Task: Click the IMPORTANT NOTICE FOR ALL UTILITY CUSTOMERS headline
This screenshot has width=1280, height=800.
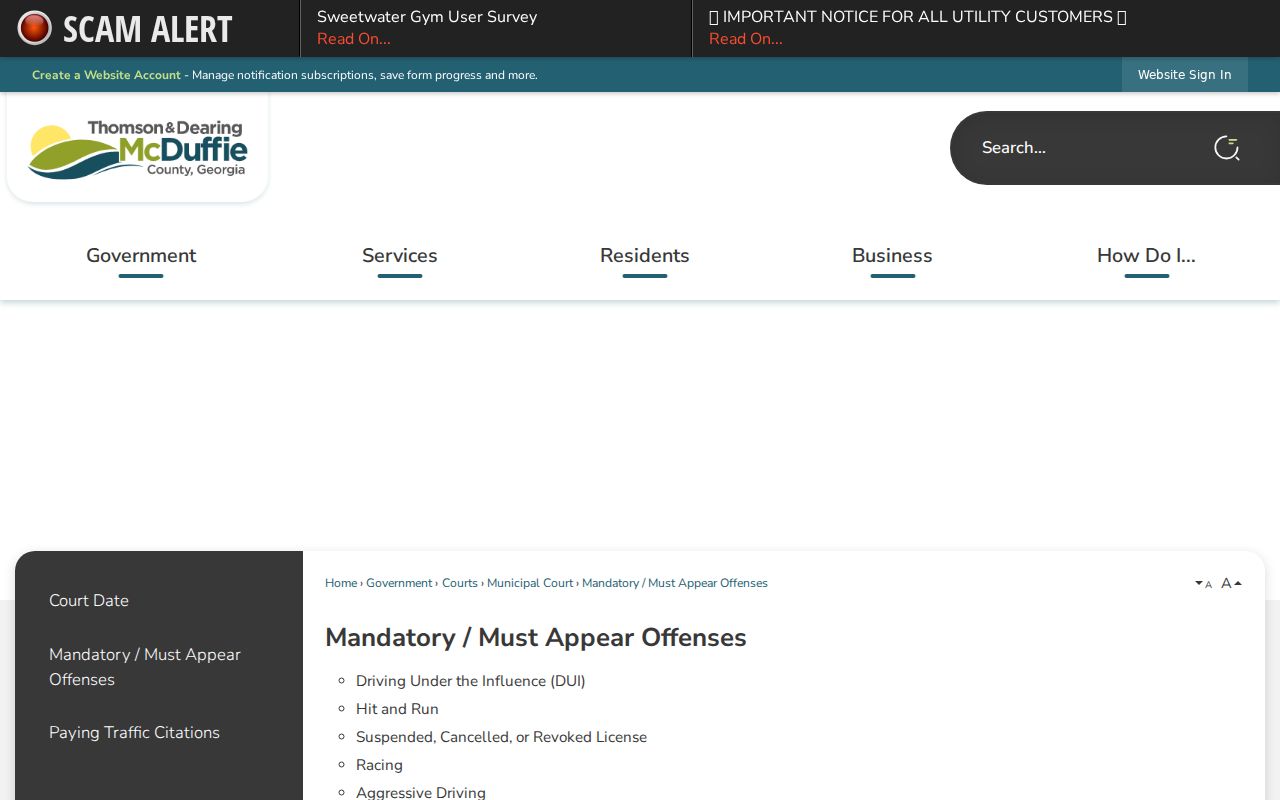Action: pyautogui.click(x=918, y=17)
